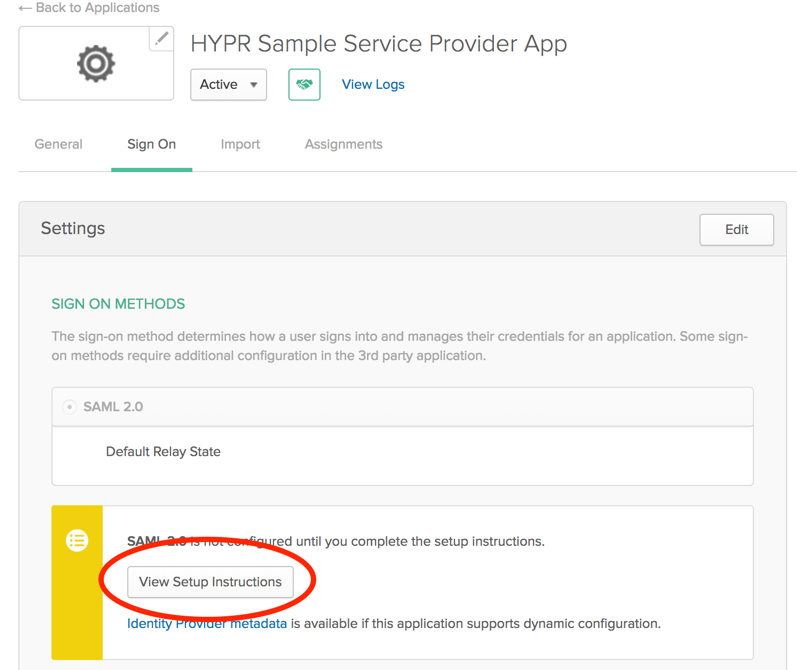This screenshot has width=797, height=670.
Task: Click the pencil edit logo icon
Action: pyautogui.click(x=161, y=39)
